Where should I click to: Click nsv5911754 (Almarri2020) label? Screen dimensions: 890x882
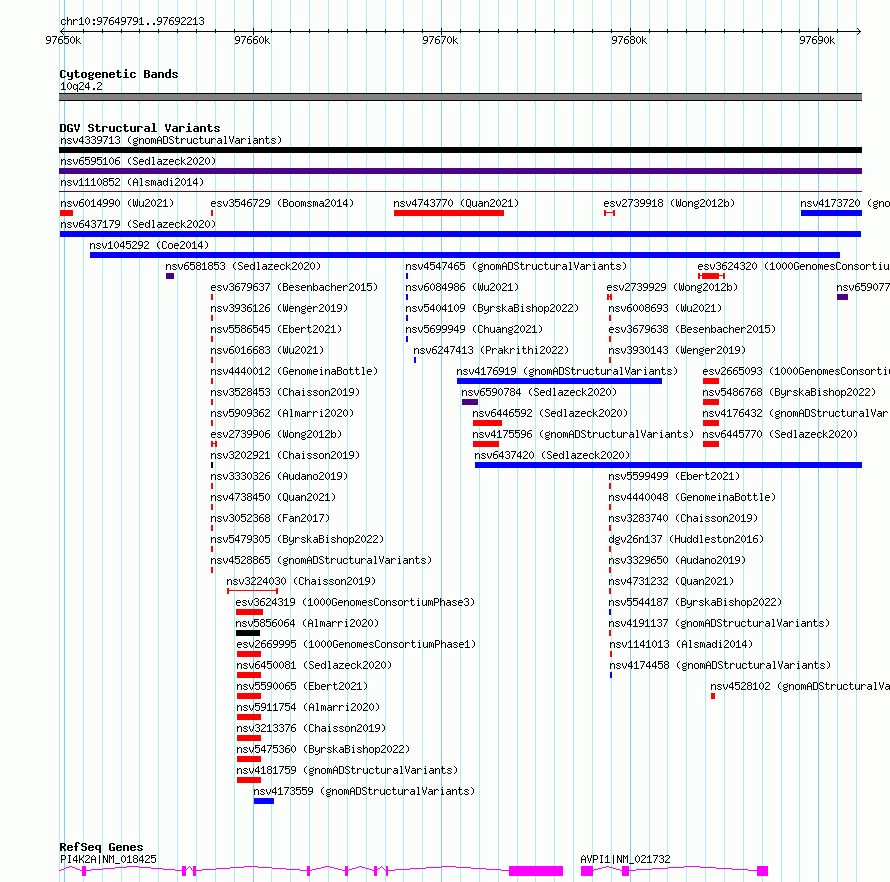tap(308, 707)
